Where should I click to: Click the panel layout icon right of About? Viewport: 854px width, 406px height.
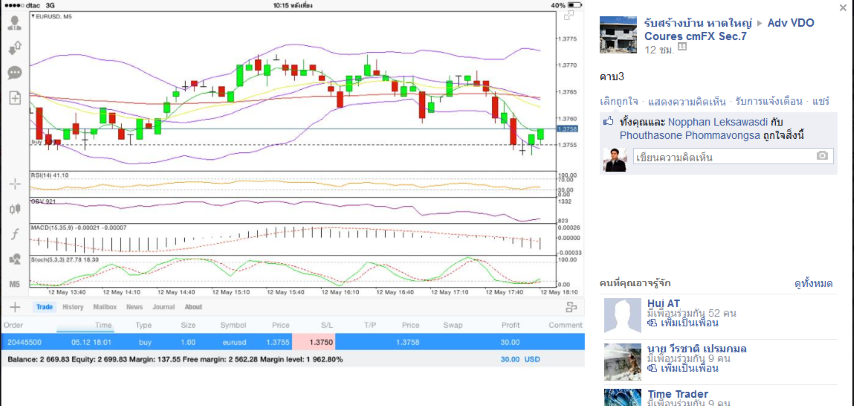571,307
